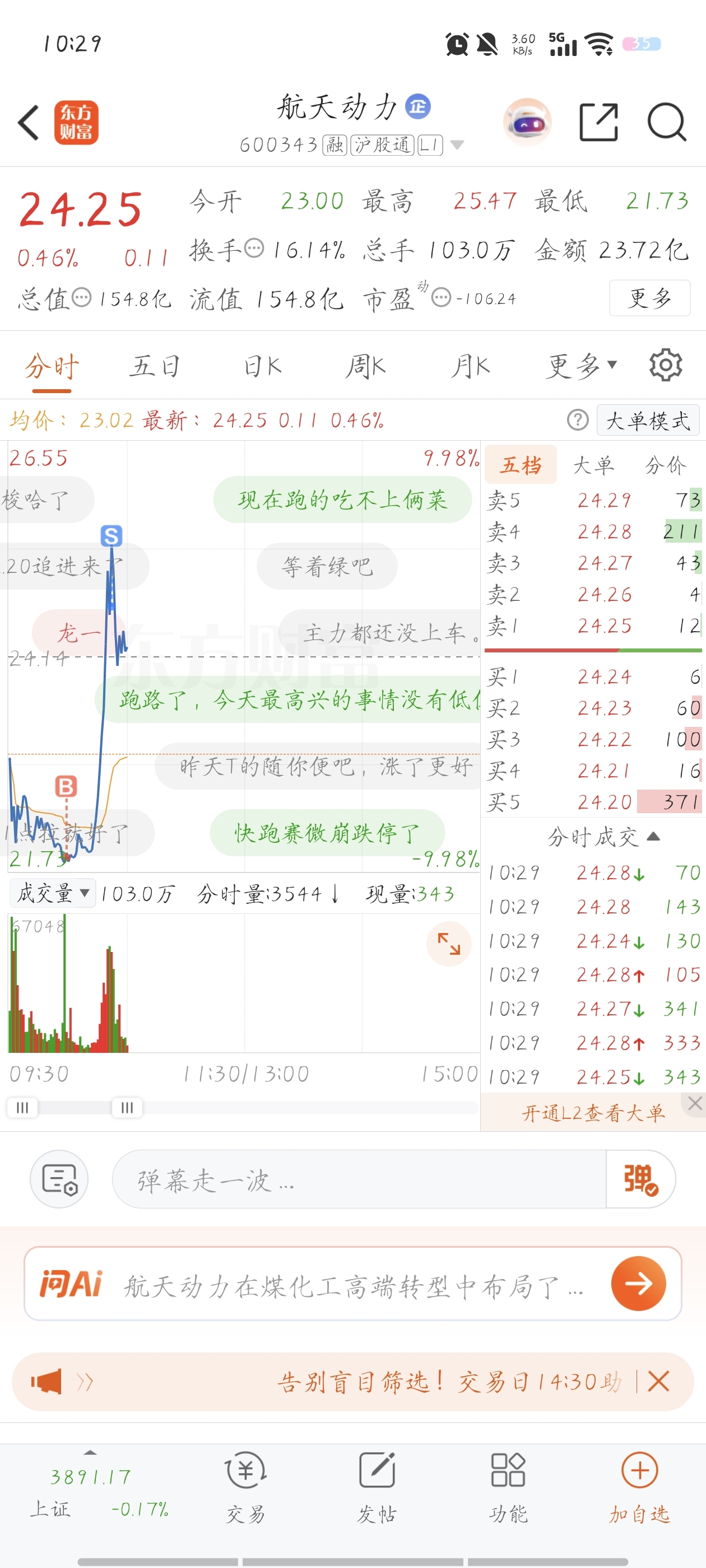Tap the Wi-Fi status icon
The image size is (706, 1568).
pos(599,44)
